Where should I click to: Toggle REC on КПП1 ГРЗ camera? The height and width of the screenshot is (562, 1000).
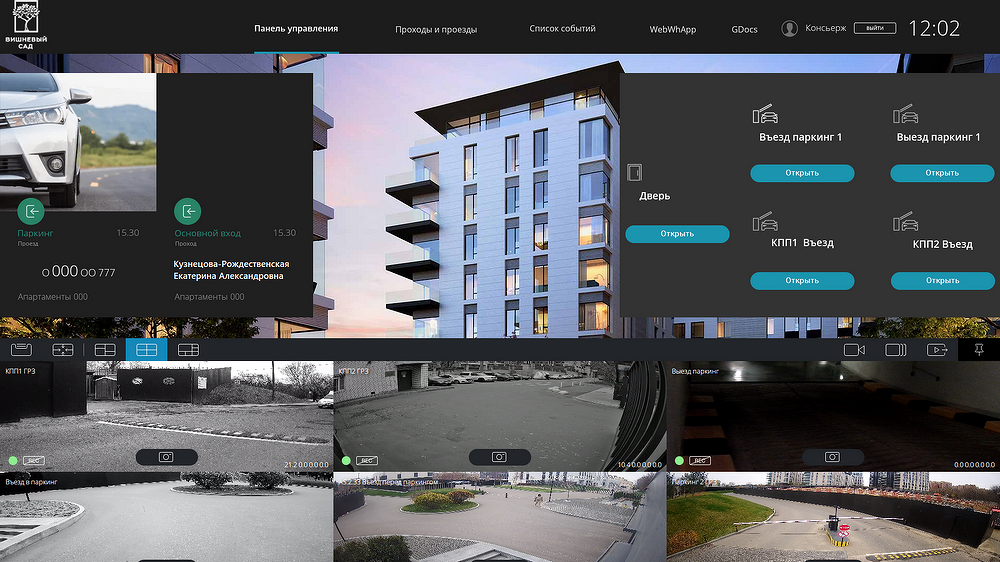tap(34, 461)
